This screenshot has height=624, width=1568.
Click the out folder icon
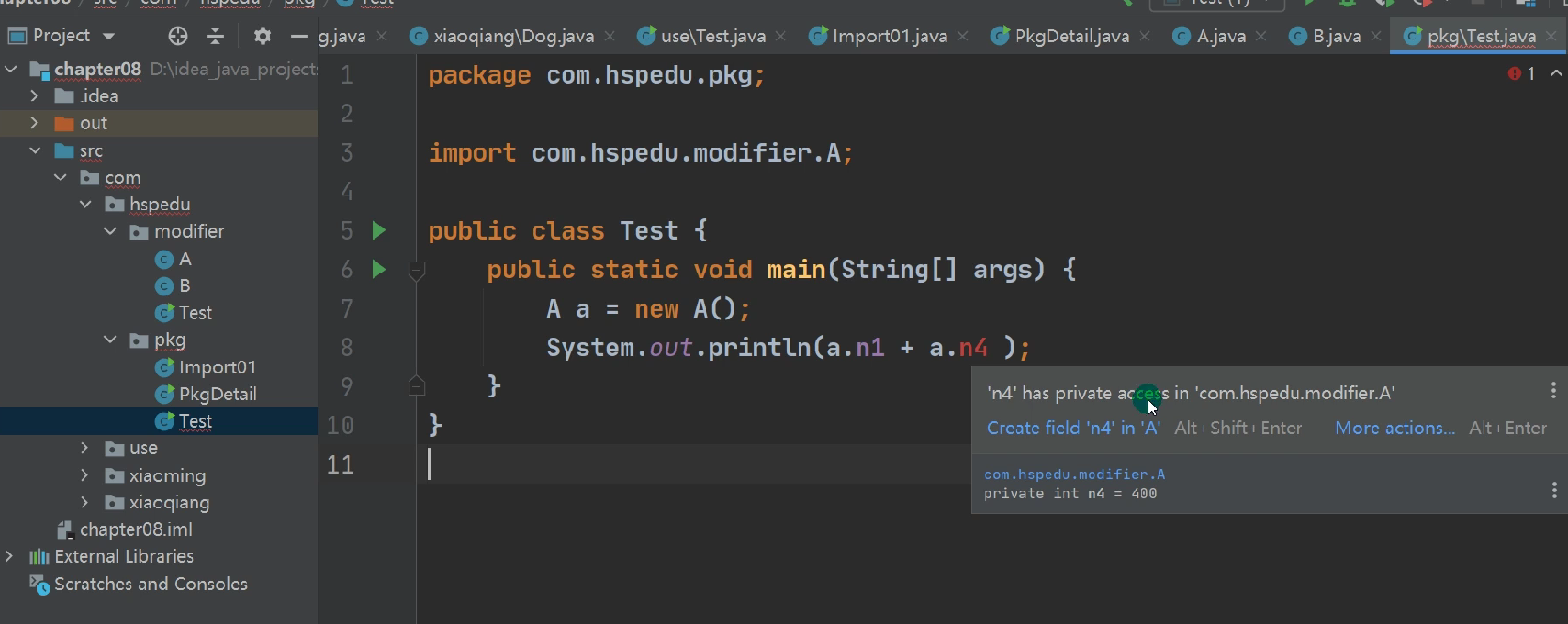click(x=64, y=123)
